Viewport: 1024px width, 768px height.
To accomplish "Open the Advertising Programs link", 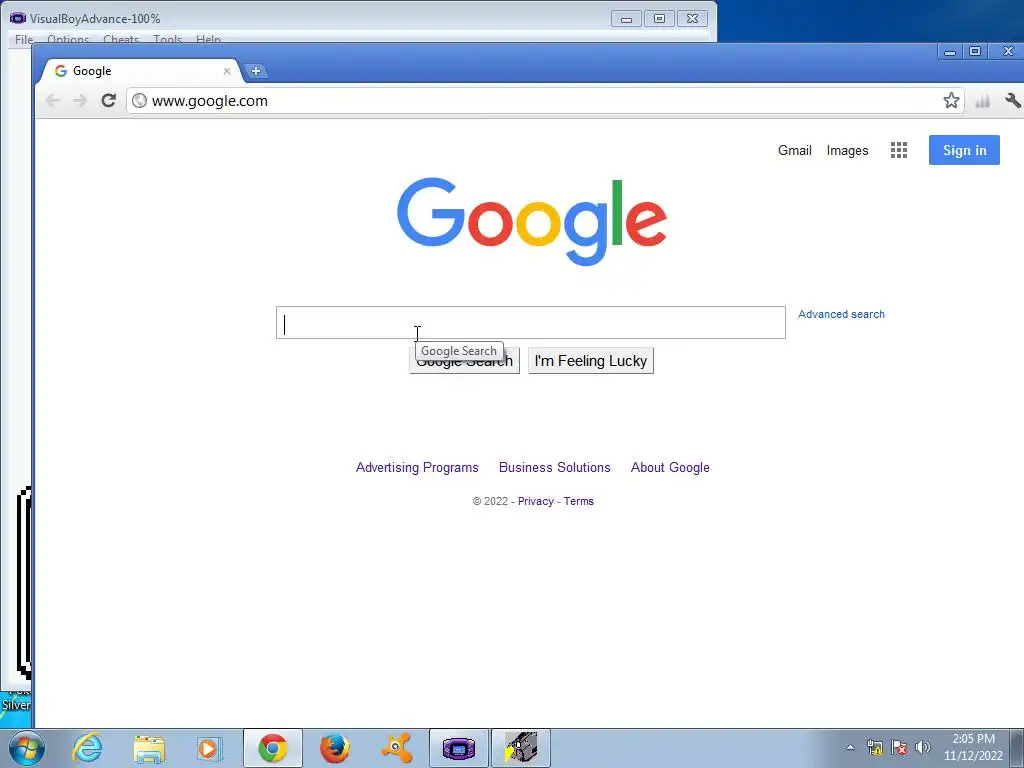I will (417, 468).
